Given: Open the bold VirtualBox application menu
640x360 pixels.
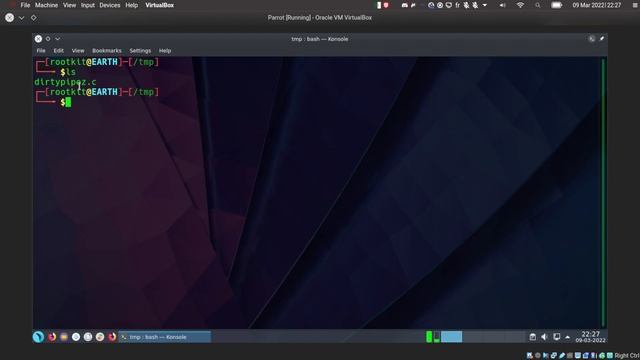Looking at the screenshot, I should click(x=160, y=5).
